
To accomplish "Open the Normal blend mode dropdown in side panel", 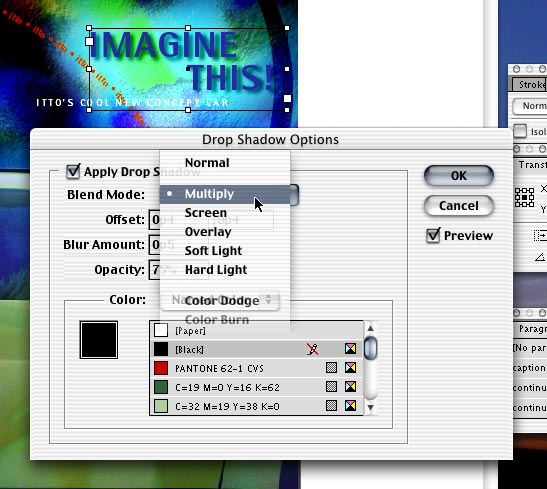I will [x=530, y=106].
